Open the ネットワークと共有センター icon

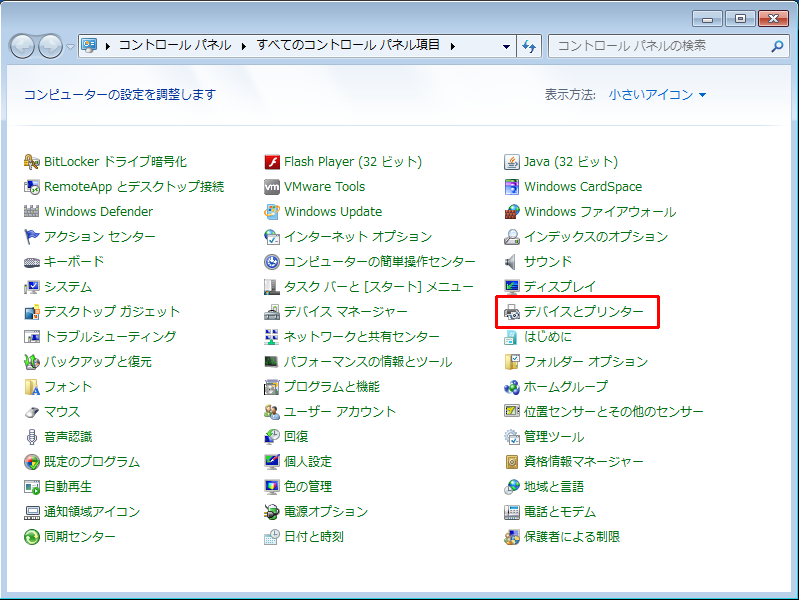point(272,337)
